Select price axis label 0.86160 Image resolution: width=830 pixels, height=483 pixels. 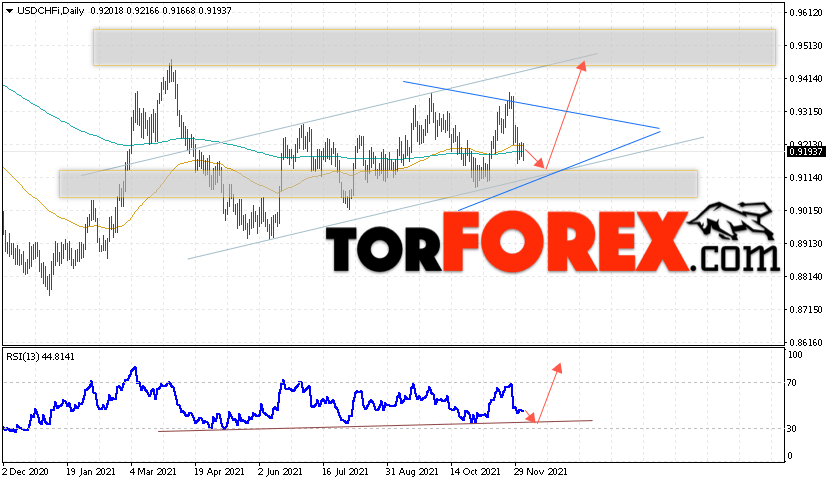pyautogui.click(x=806, y=343)
